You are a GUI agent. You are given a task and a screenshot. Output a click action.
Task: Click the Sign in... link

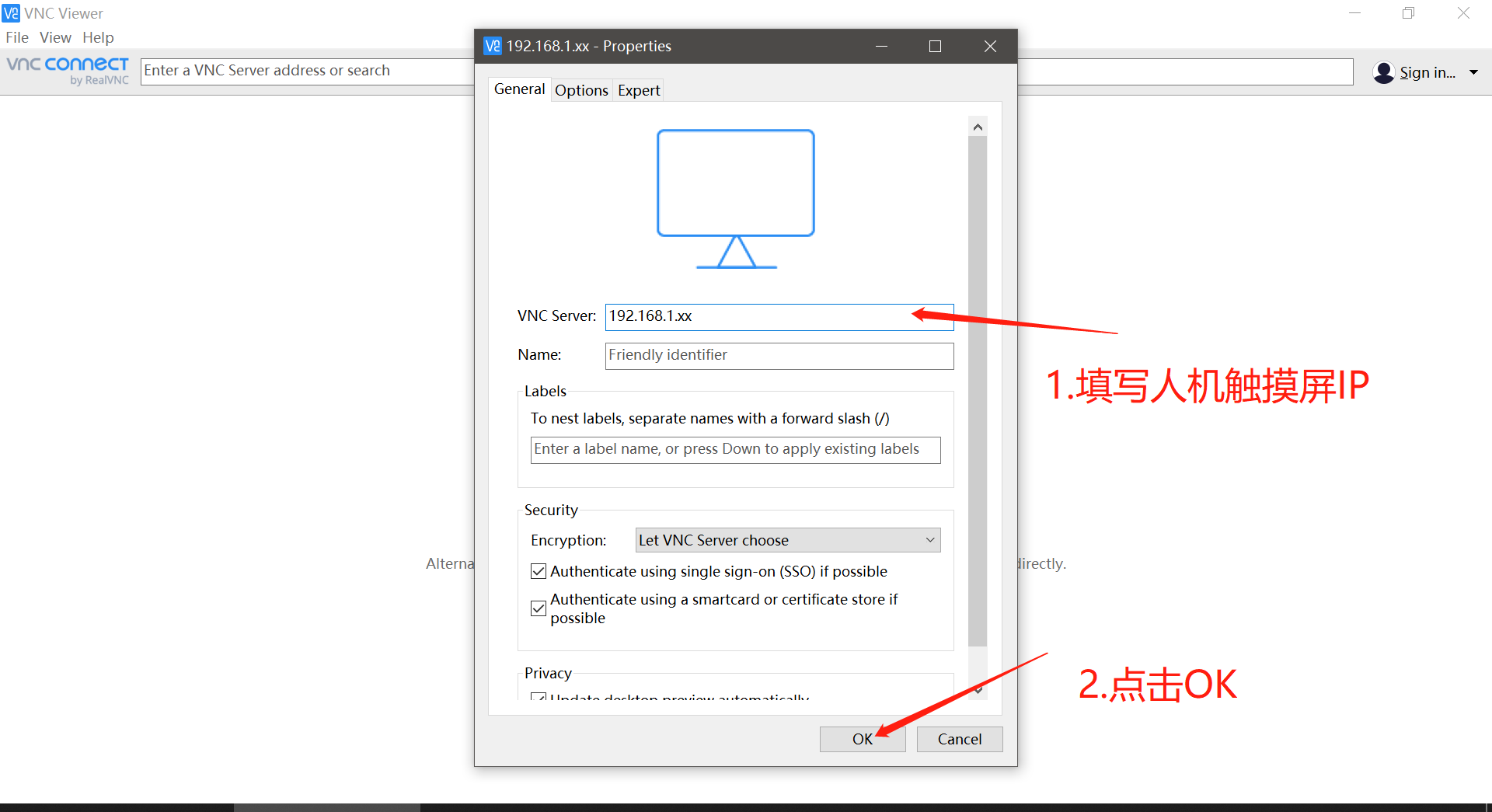[x=1428, y=72]
